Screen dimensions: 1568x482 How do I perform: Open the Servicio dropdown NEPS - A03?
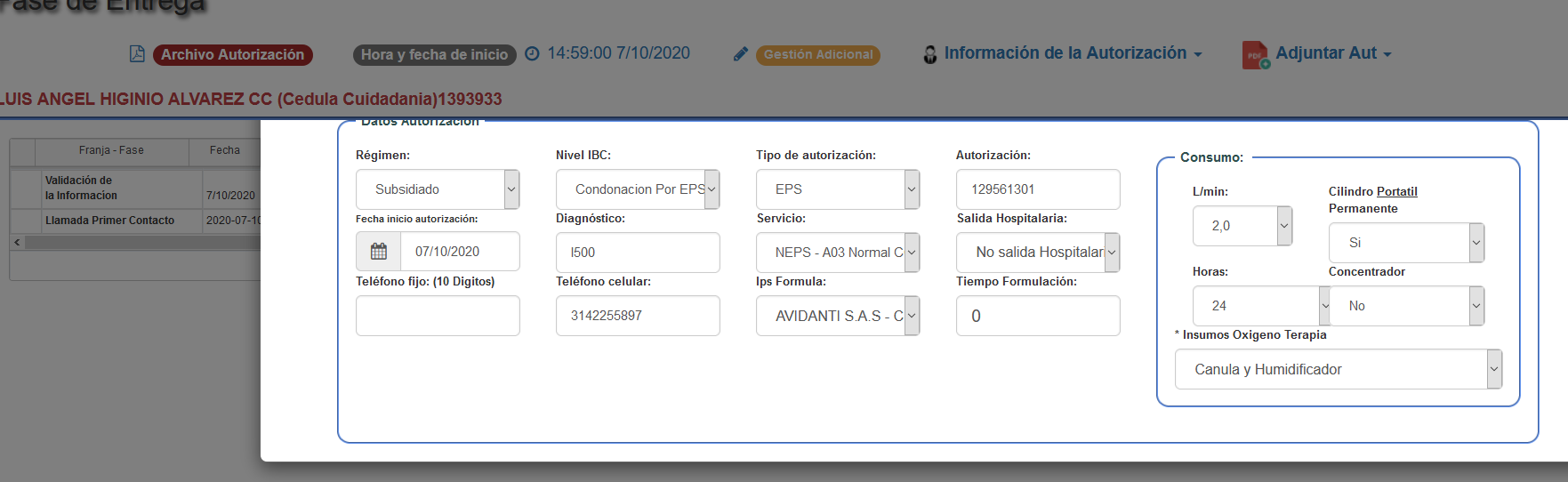coord(838,253)
